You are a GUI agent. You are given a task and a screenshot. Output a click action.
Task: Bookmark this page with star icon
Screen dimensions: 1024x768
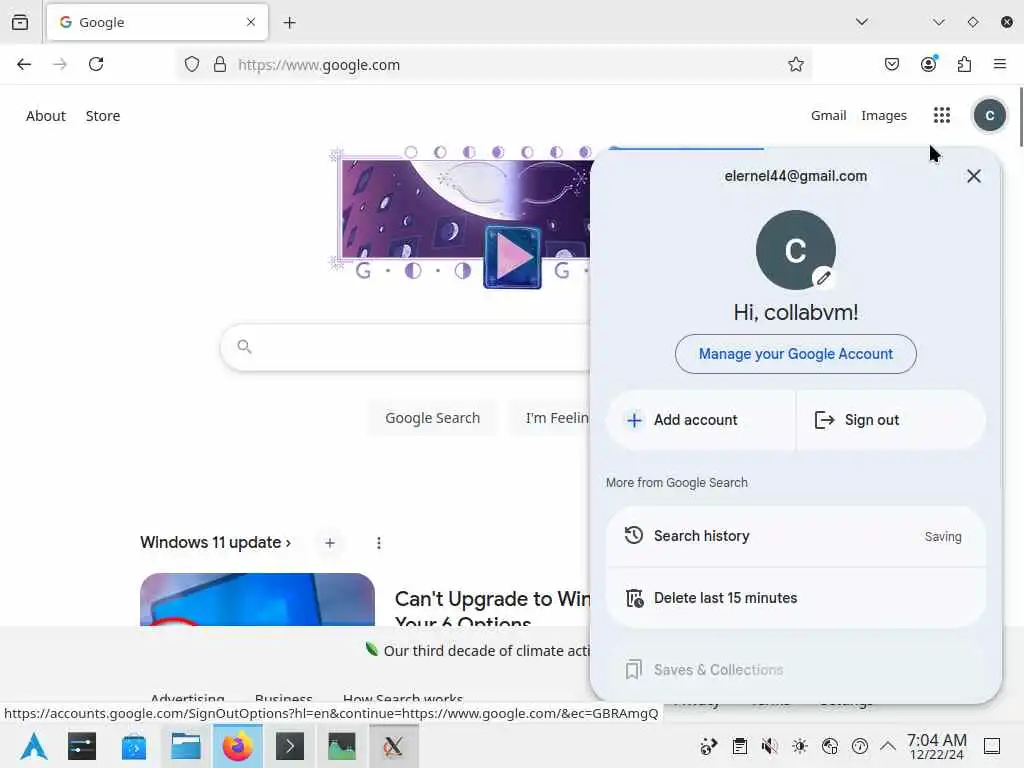(795, 64)
